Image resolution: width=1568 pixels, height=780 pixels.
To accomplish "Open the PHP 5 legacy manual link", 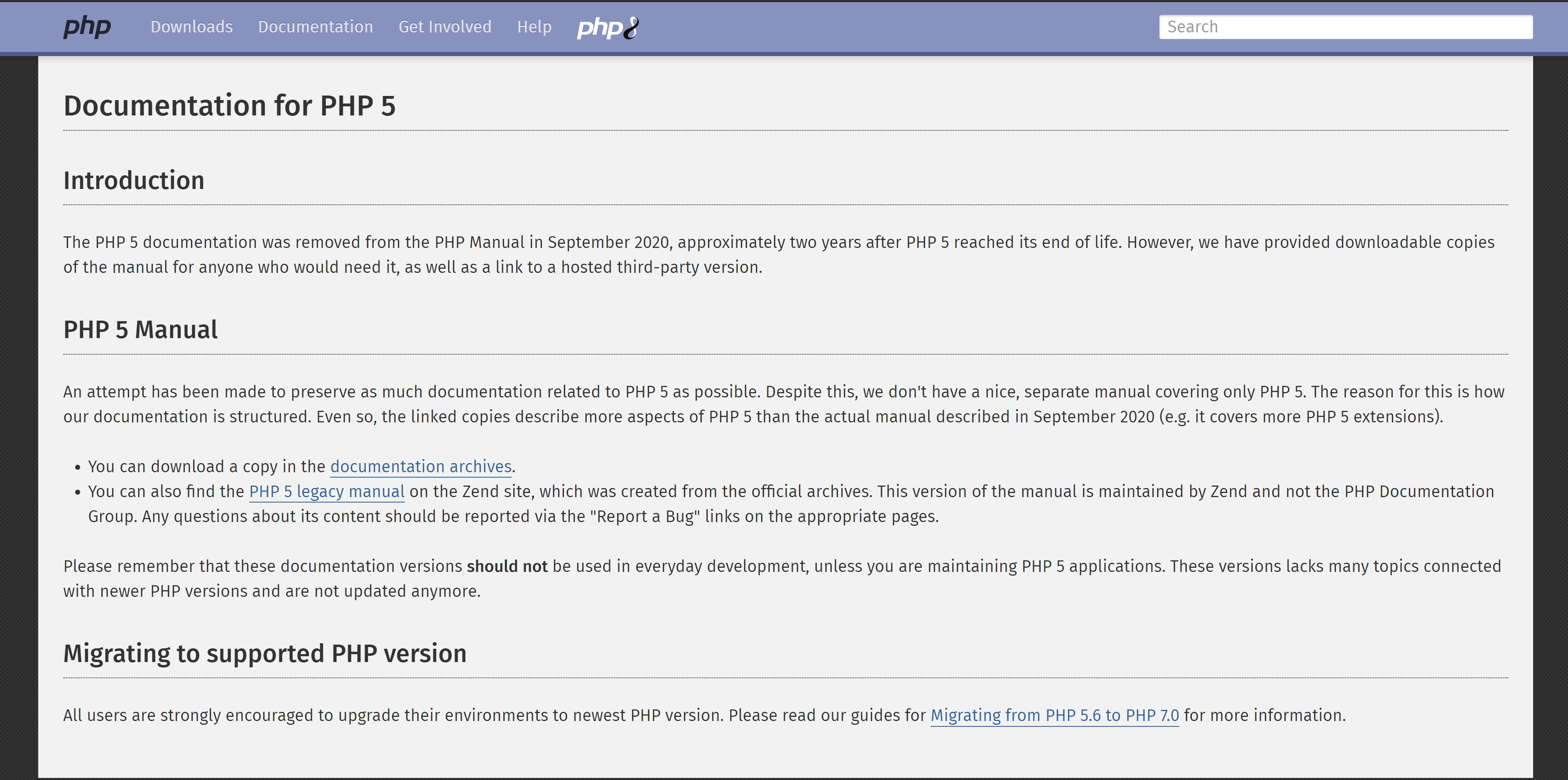I will point(327,491).
